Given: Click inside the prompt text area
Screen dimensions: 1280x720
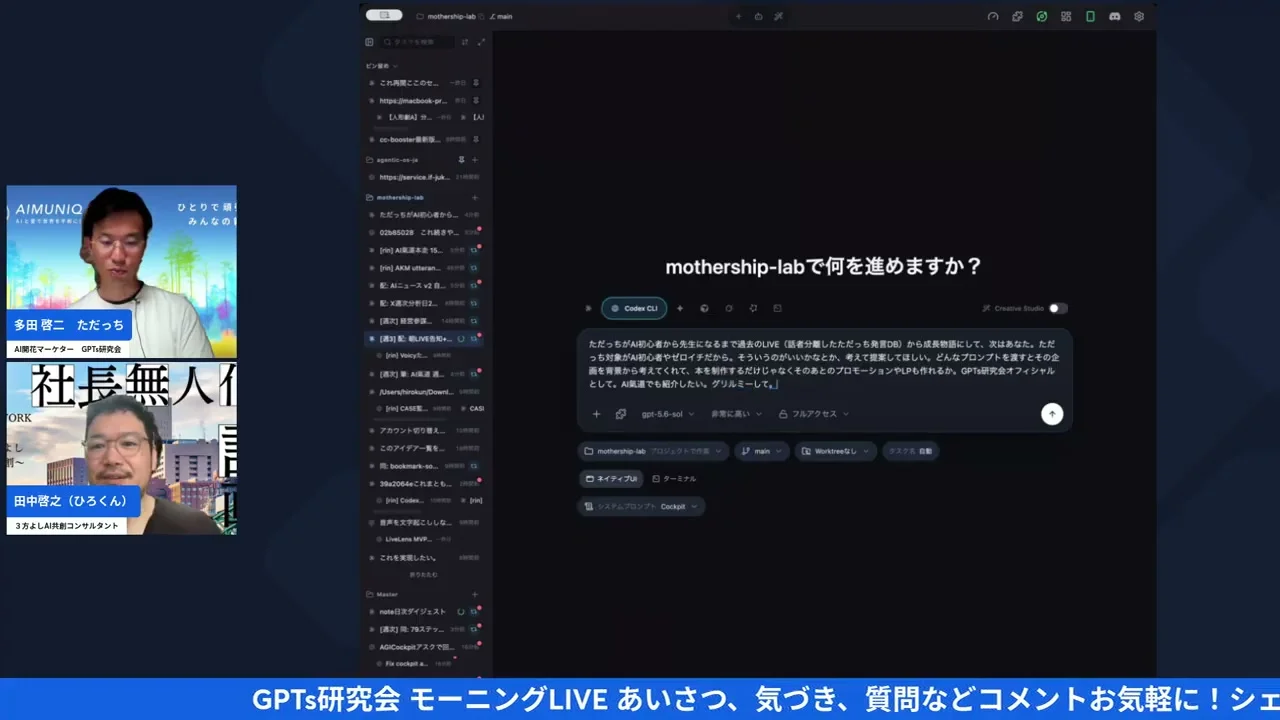Looking at the screenshot, I should [824, 363].
